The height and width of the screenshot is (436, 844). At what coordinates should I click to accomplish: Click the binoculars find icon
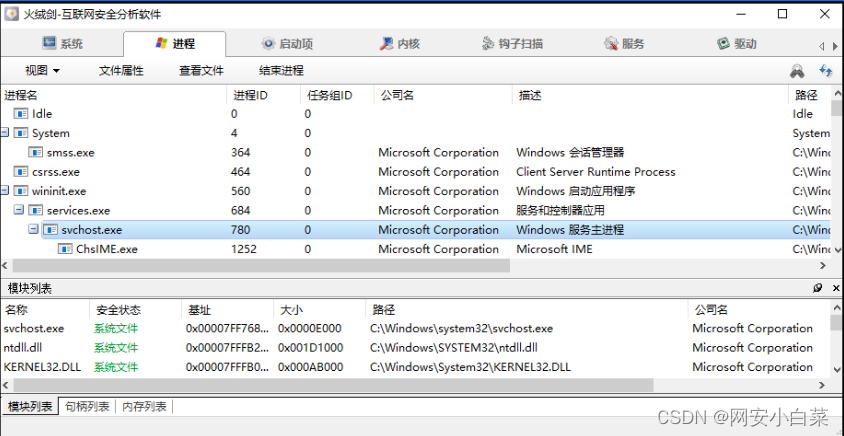(797, 71)
